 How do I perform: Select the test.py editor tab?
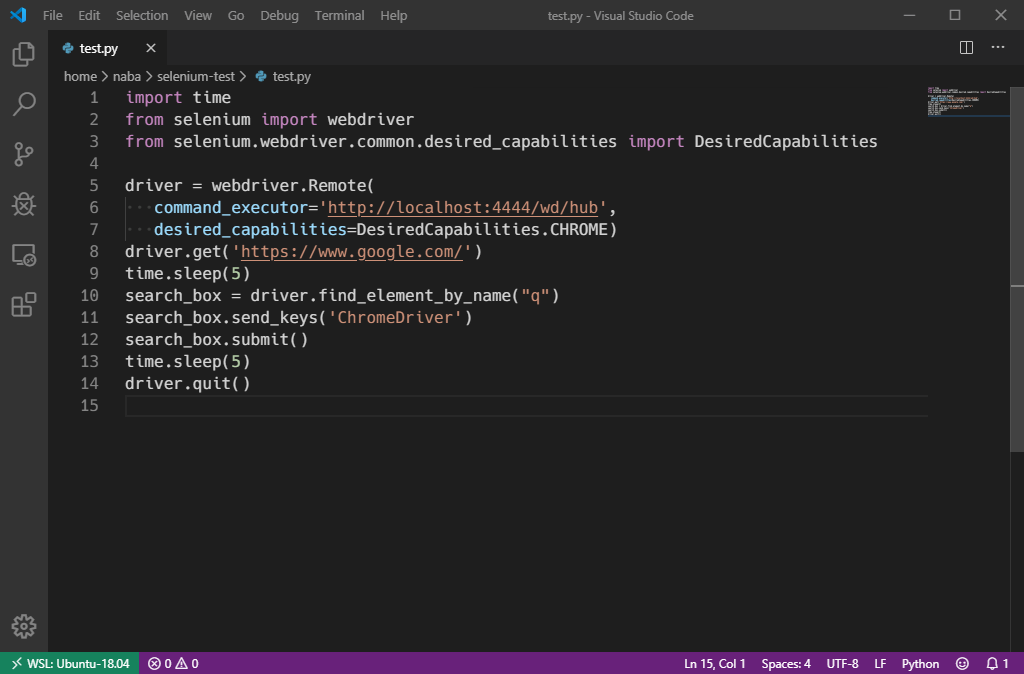point(98,47)
